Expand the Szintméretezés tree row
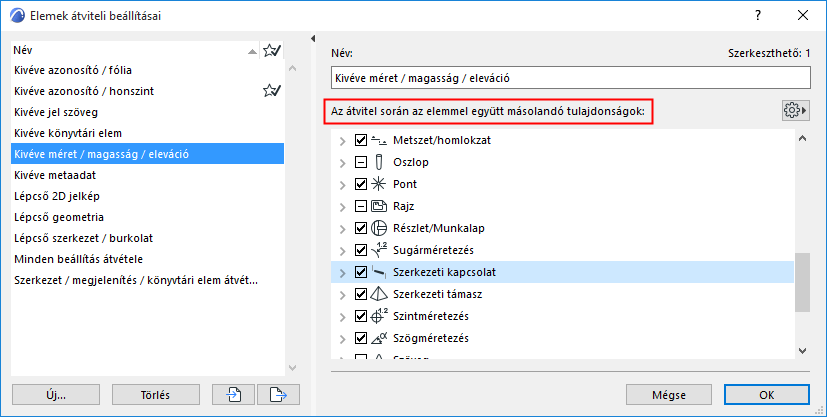The height and width of the screenshot is (417, 827). pos(343,316)
